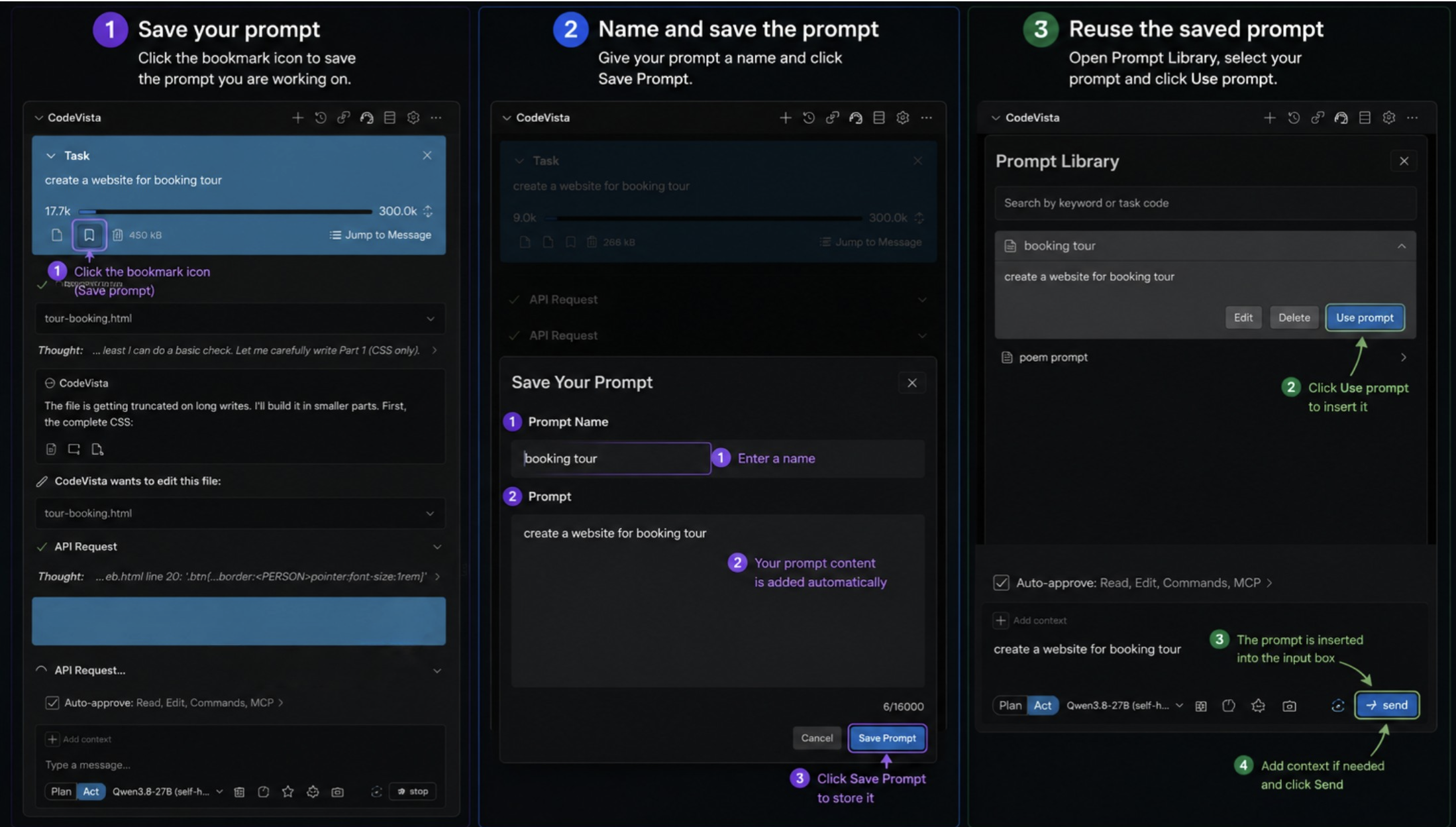This screenshot has height=827, width=1456.
Task: Click the camera icon beside the stop button
Action: [x=338, y=791]
